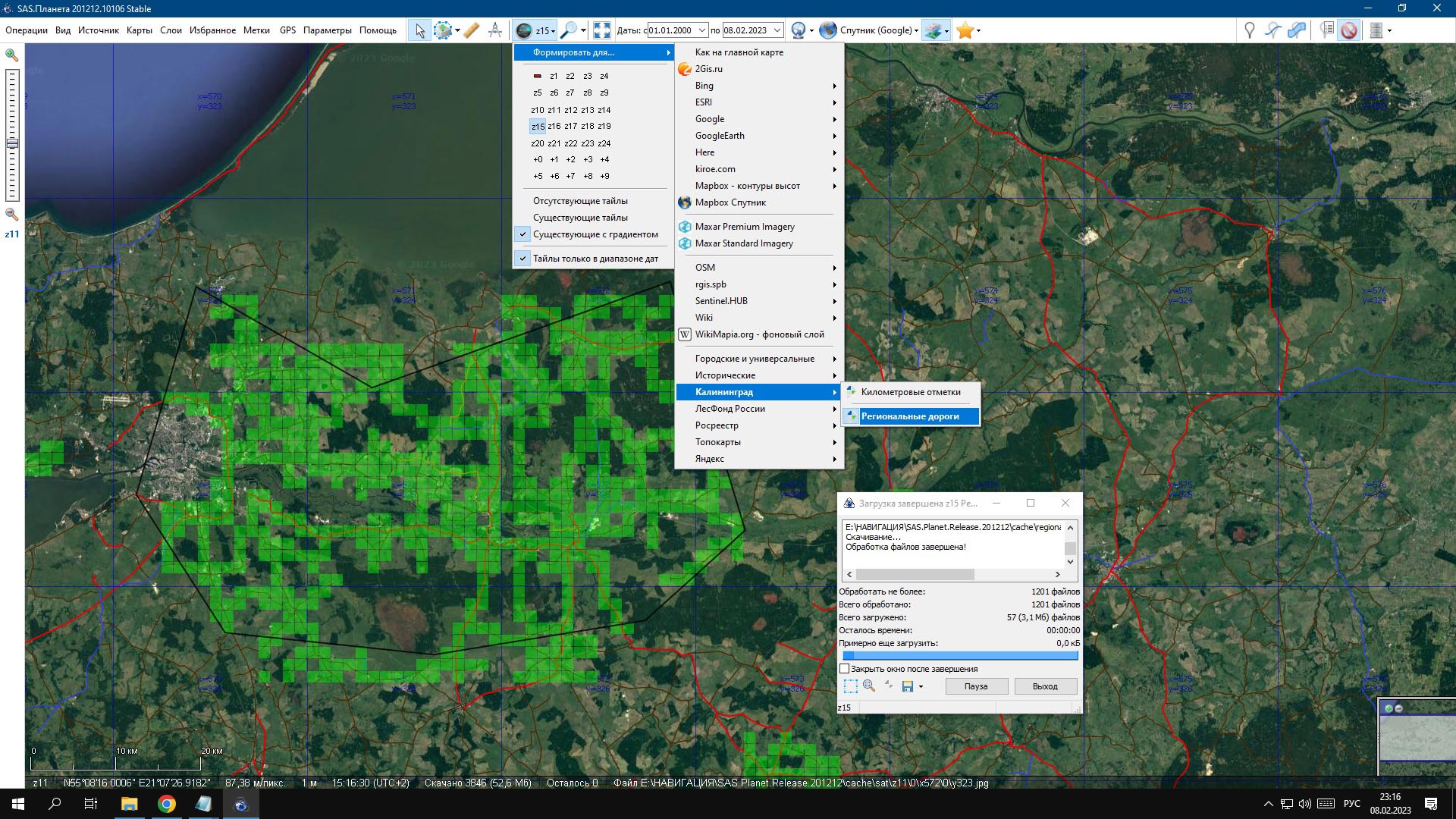Check 'Закрыть окно после завершения' checkbox
The width and height of the screenshot is (1456, 819).
coord(845,669)
